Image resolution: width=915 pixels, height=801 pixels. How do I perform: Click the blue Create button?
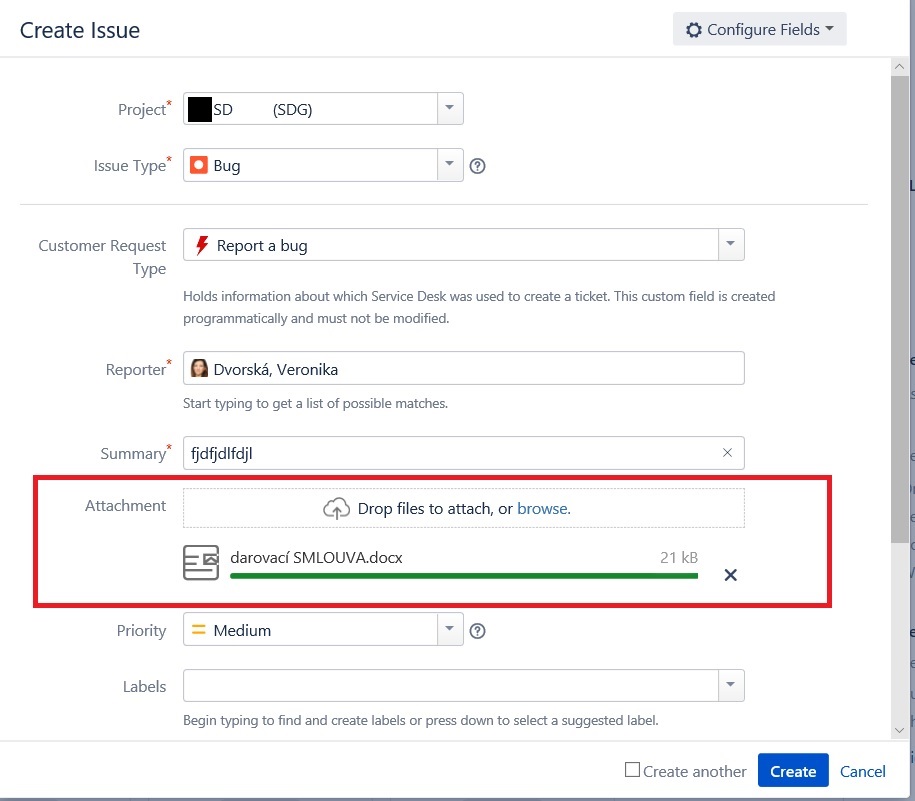[x=793, y=770]
